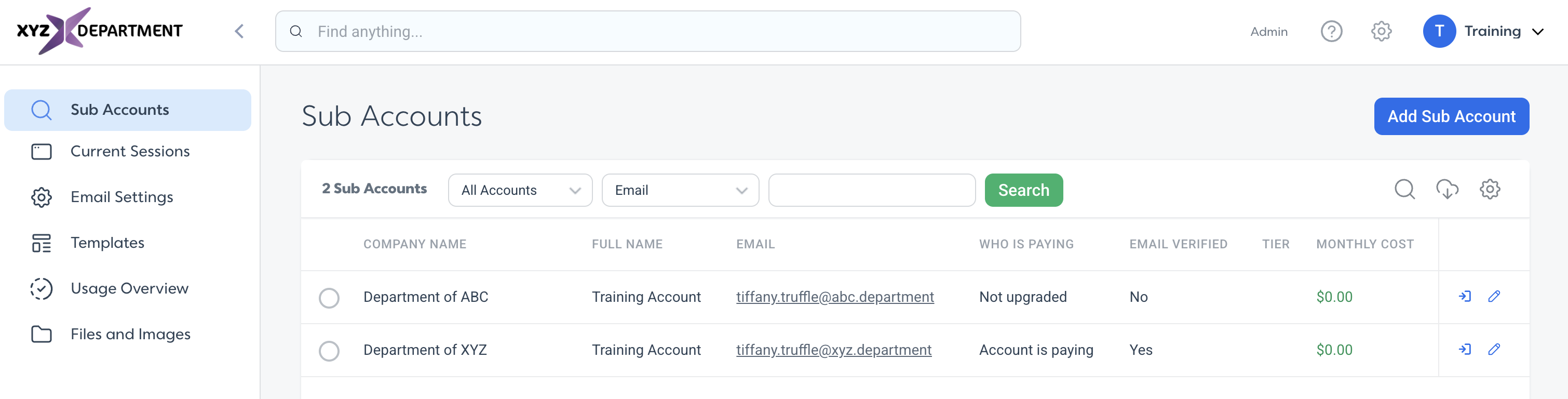Expand the Training user menu
The height and width of the screenshot is (399, 1568).
(x=1484, y=31)
